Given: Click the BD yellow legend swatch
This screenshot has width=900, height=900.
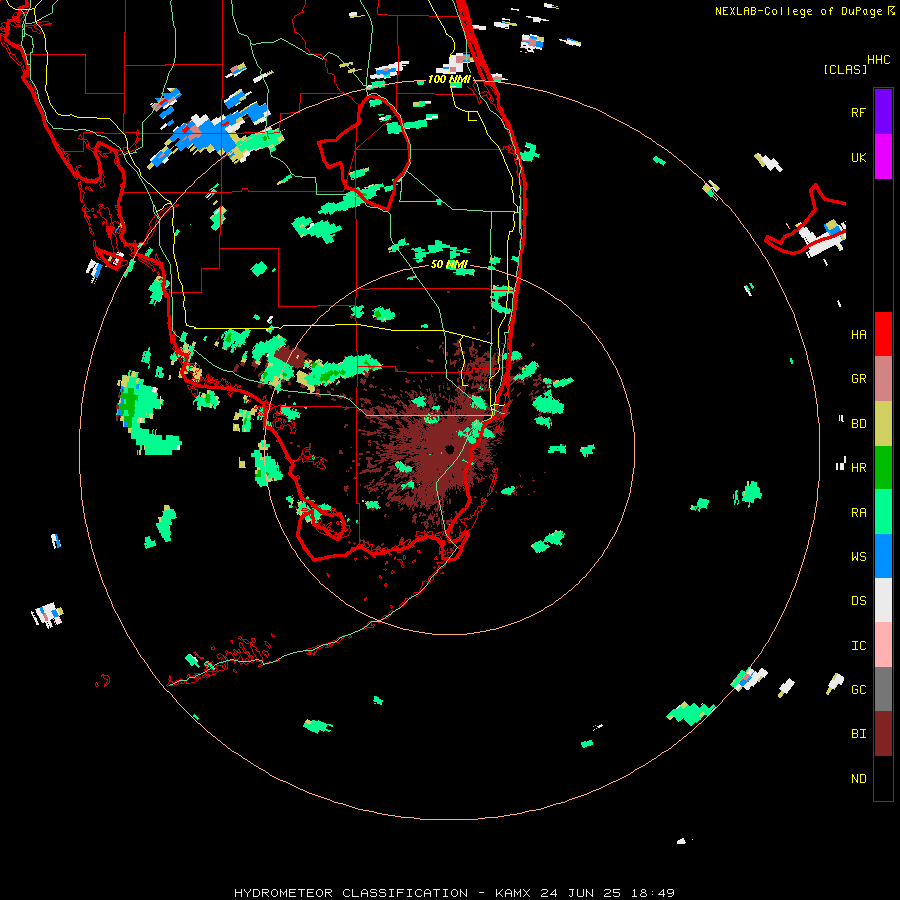Looking at the screenshot, I should [x=883, y=424].
